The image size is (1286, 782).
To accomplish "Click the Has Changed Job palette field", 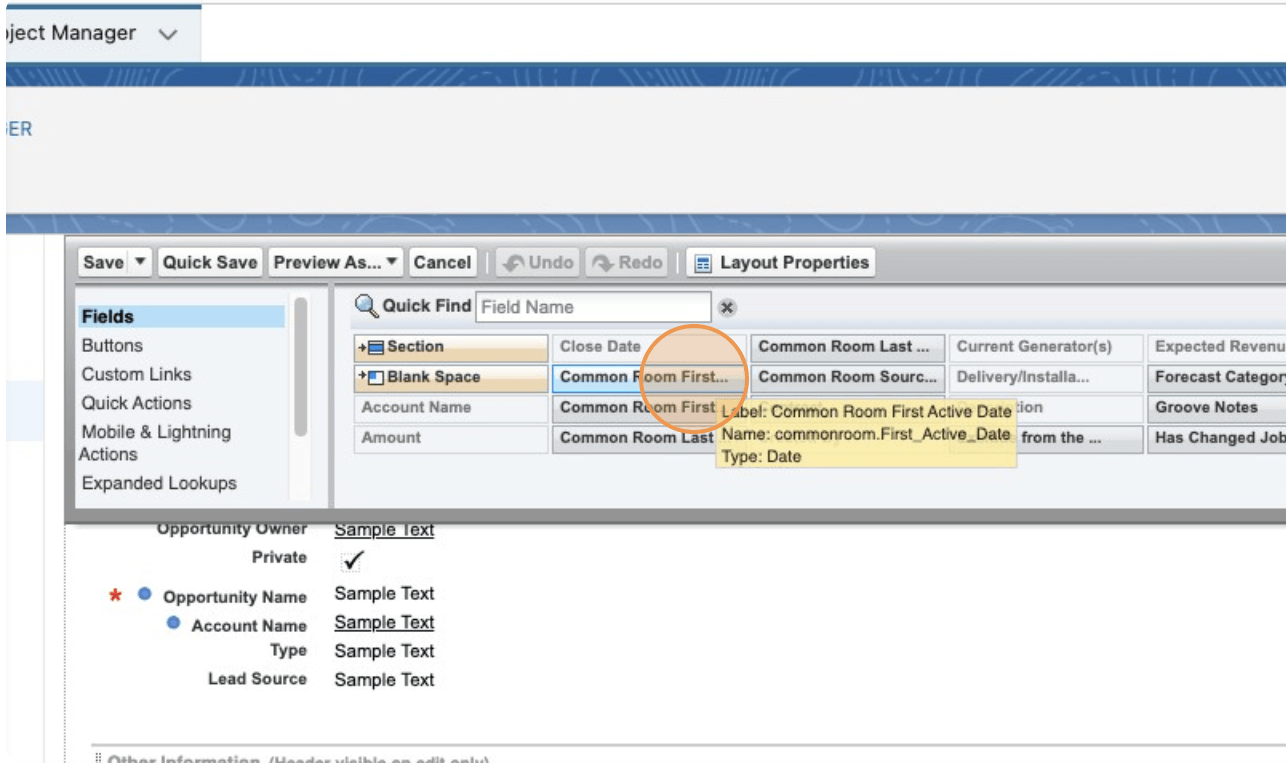I will [1216, 437].
